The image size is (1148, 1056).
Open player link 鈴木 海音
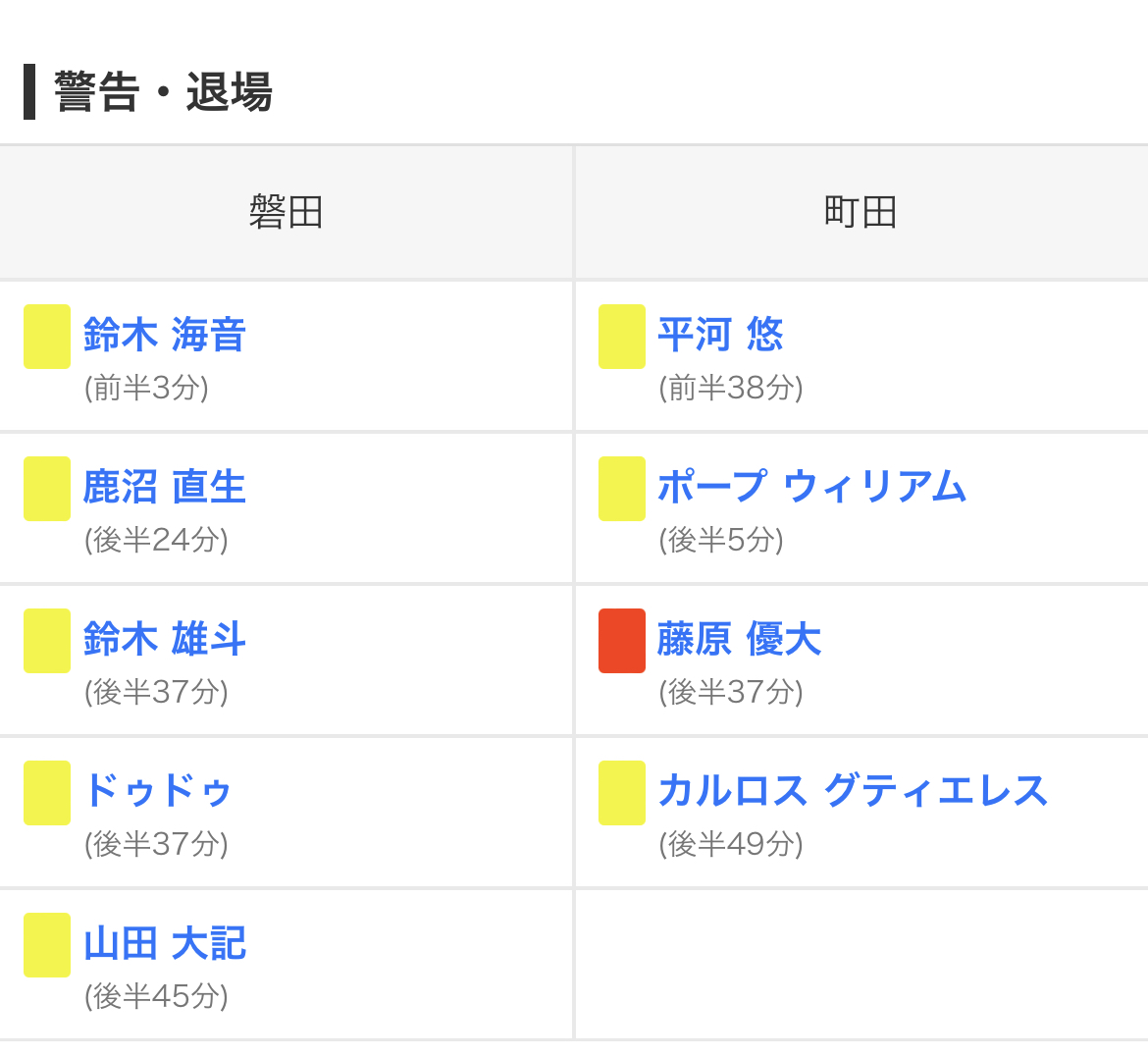[x=164, y=335]
